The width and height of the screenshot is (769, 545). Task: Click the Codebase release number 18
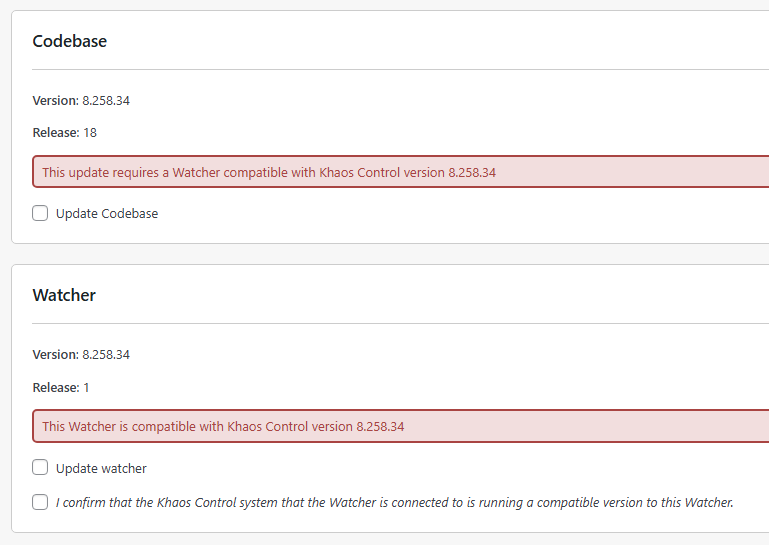(90, 132)
